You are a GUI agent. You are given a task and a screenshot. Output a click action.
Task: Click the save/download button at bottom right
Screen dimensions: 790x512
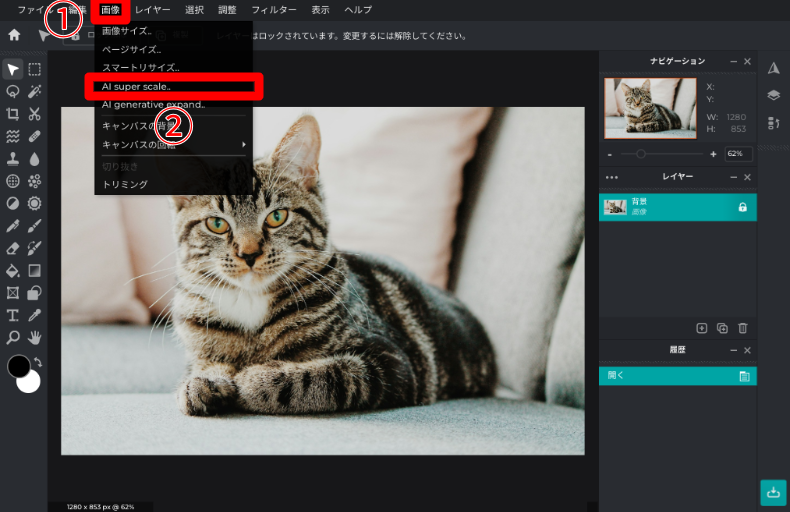[x=772, y=492]
